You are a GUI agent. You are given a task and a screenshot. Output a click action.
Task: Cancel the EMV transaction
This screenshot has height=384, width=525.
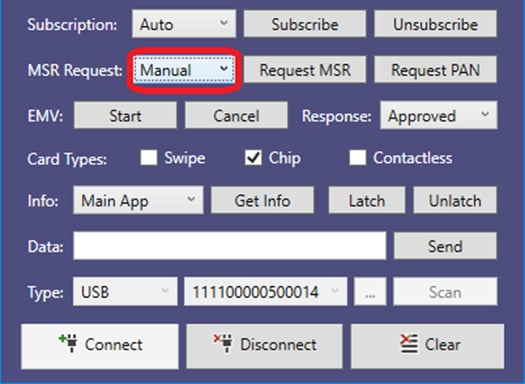click(x=236, y=116)
